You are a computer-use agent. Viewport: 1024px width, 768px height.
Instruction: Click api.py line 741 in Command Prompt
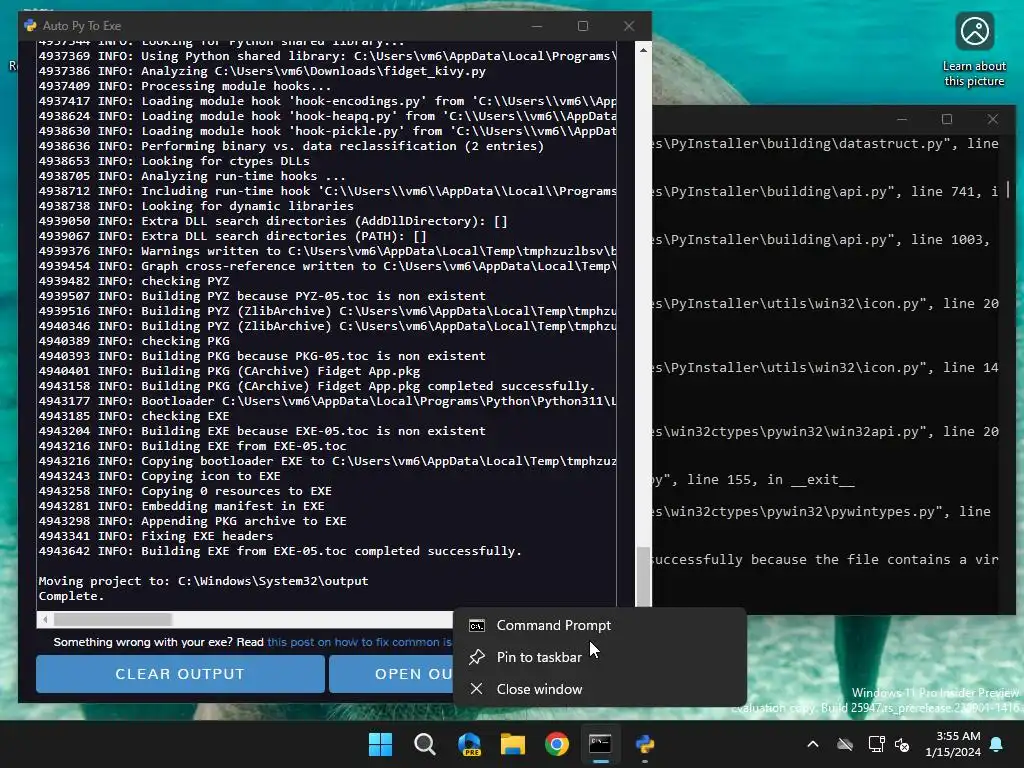click(x=825, y=192)
